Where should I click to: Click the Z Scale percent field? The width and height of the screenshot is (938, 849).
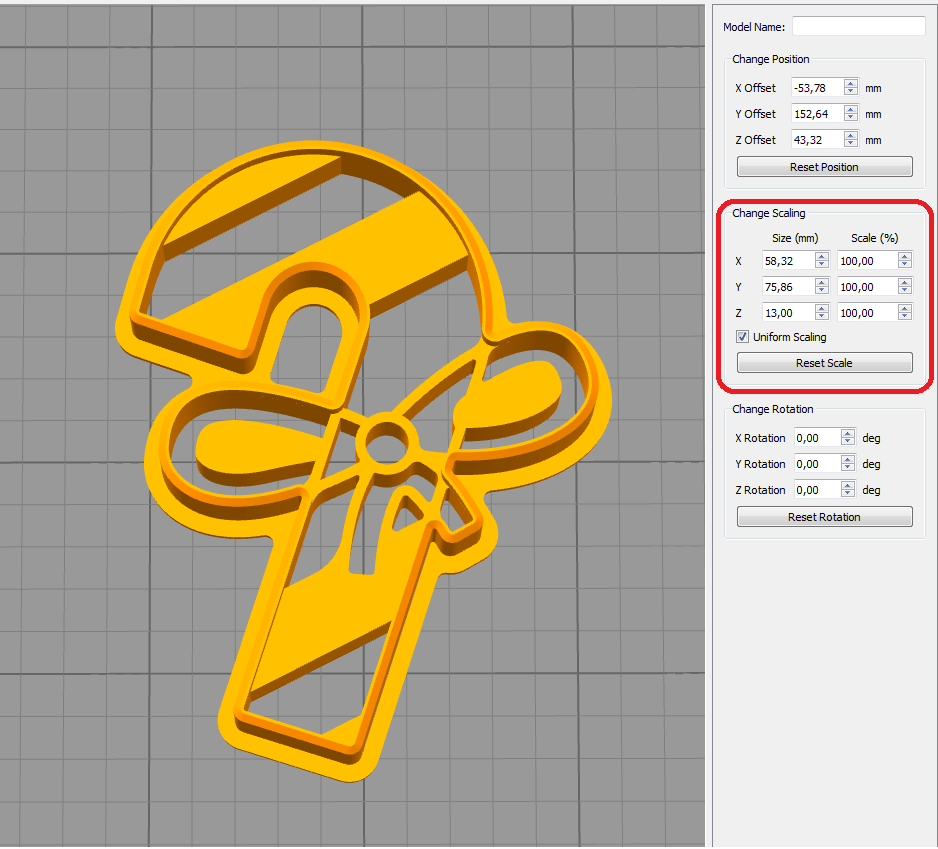(x=867, y=313)
